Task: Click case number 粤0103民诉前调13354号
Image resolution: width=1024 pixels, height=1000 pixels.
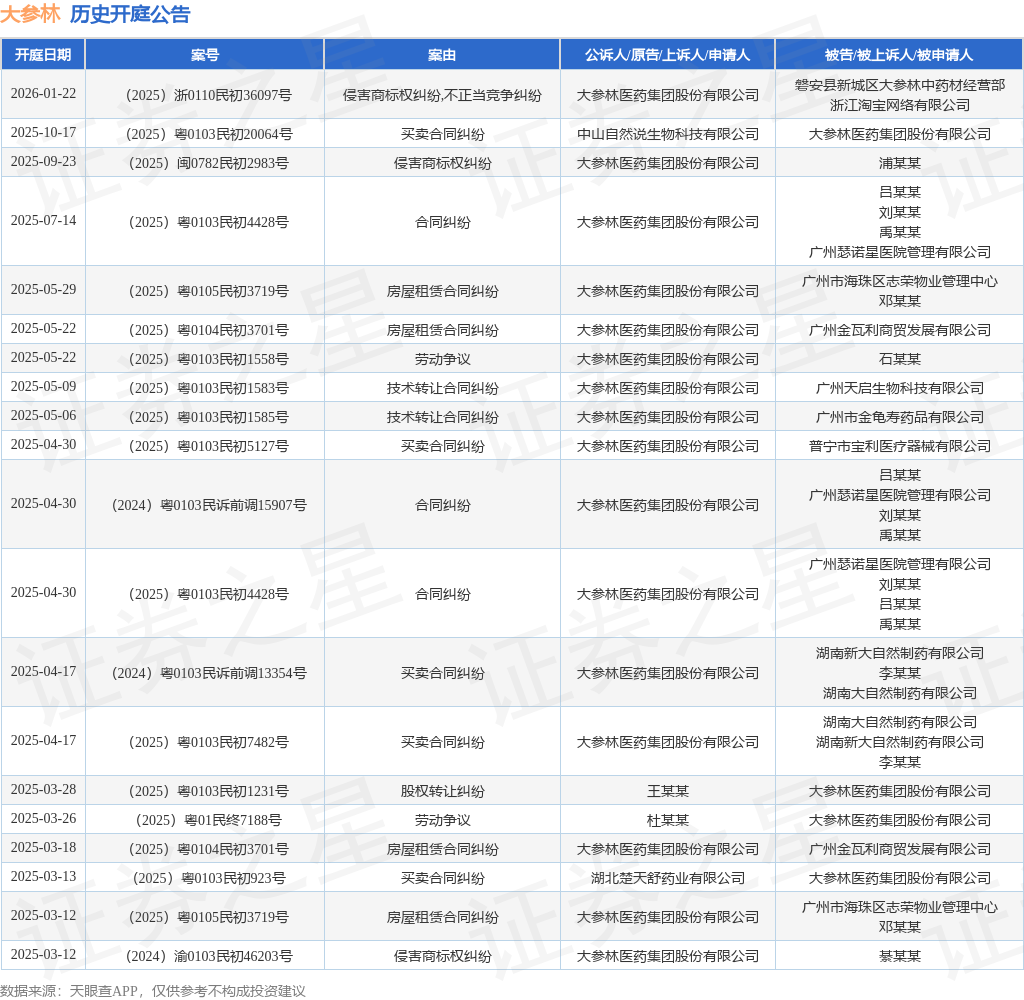Action: click(x=209, y=673)
